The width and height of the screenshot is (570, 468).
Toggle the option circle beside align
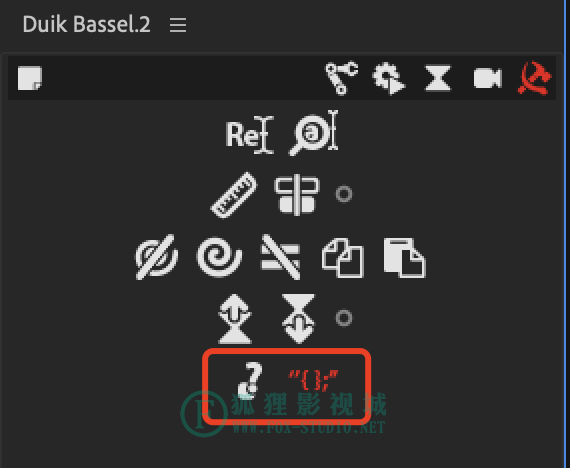[x=344, y=194]
